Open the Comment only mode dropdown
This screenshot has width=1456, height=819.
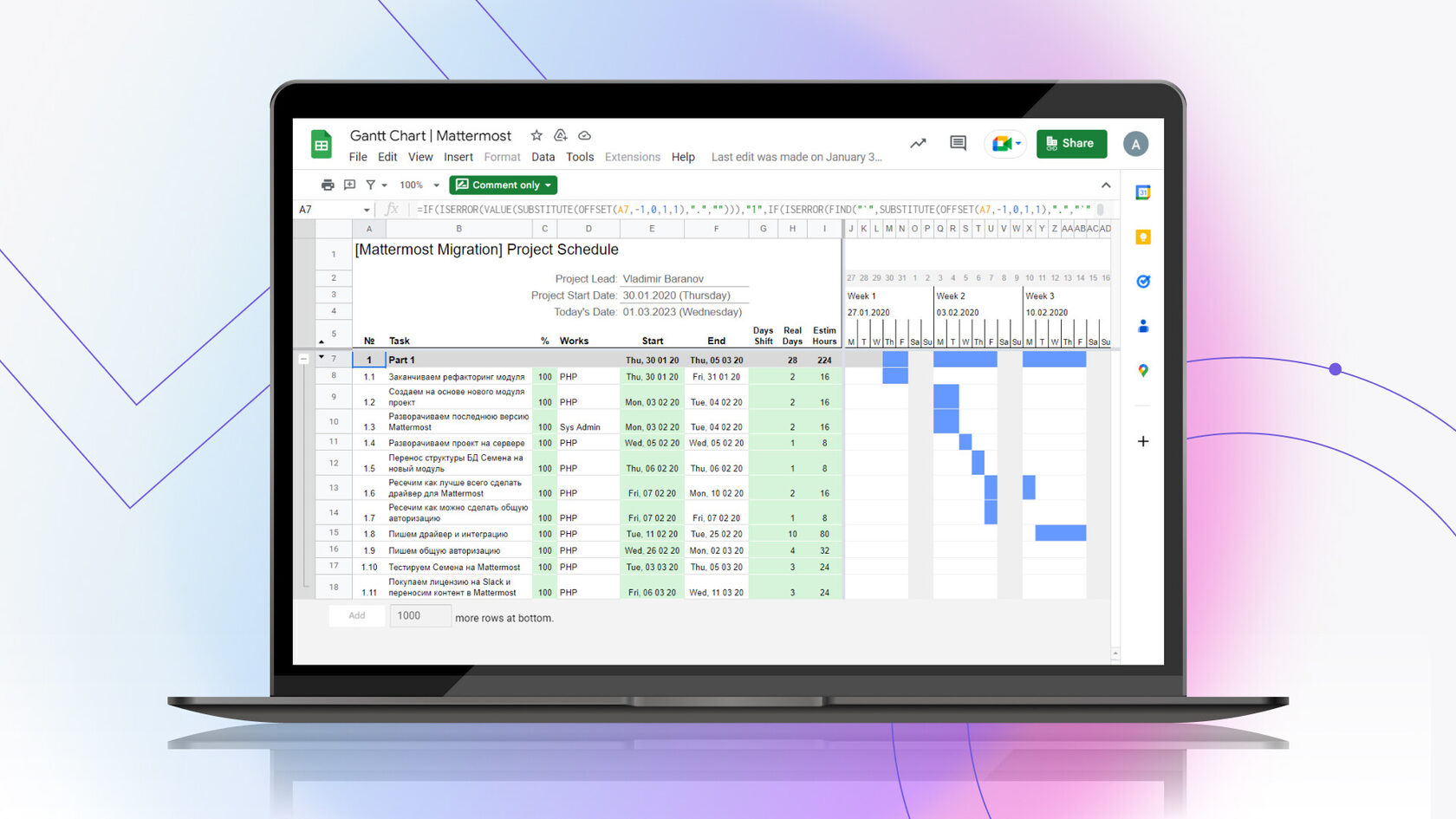coord(503,185)
